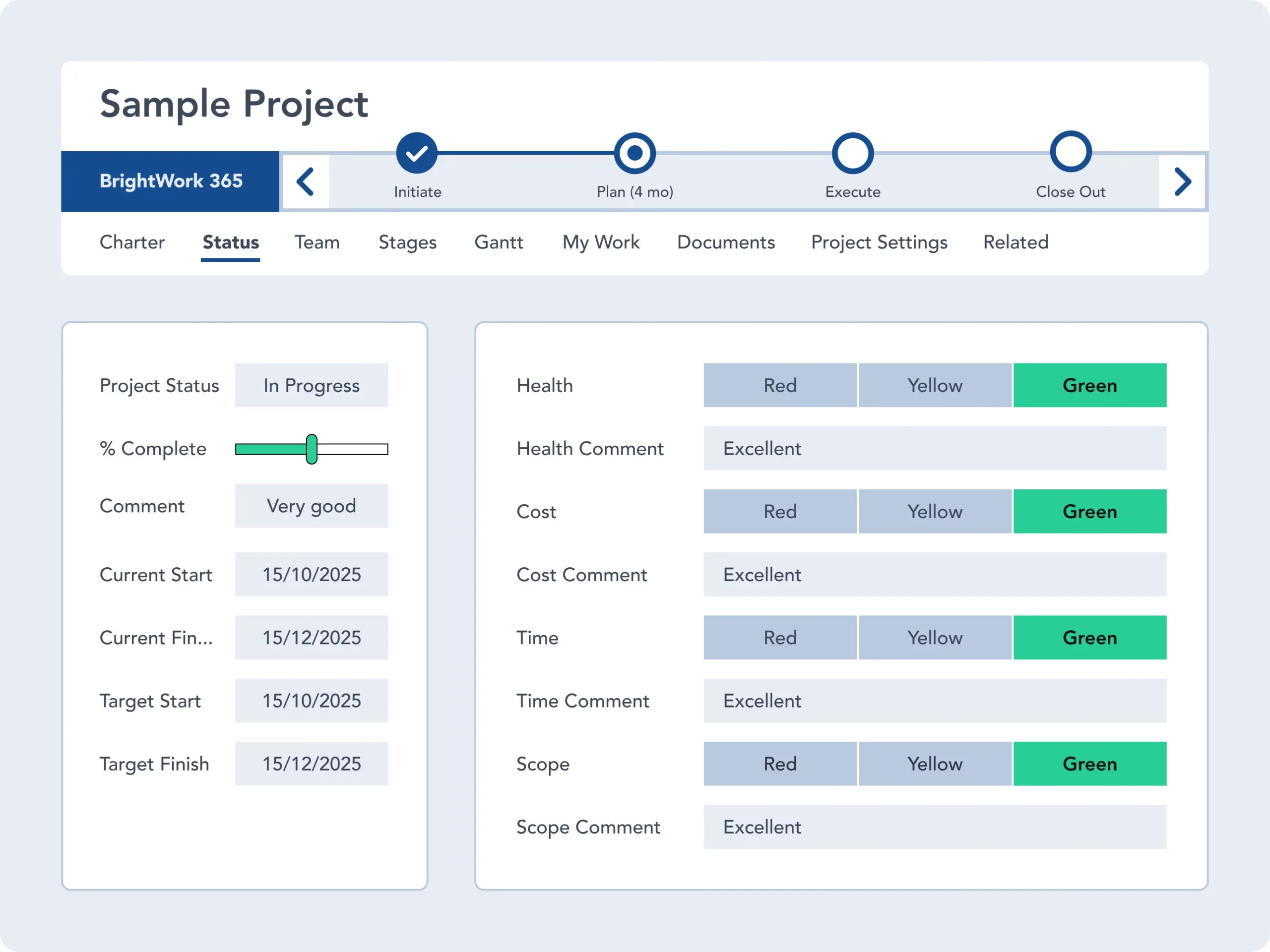Screen dimensions: 1270x952
Task: Go to the Project Settings tab
Action: (x=879, y=242)
